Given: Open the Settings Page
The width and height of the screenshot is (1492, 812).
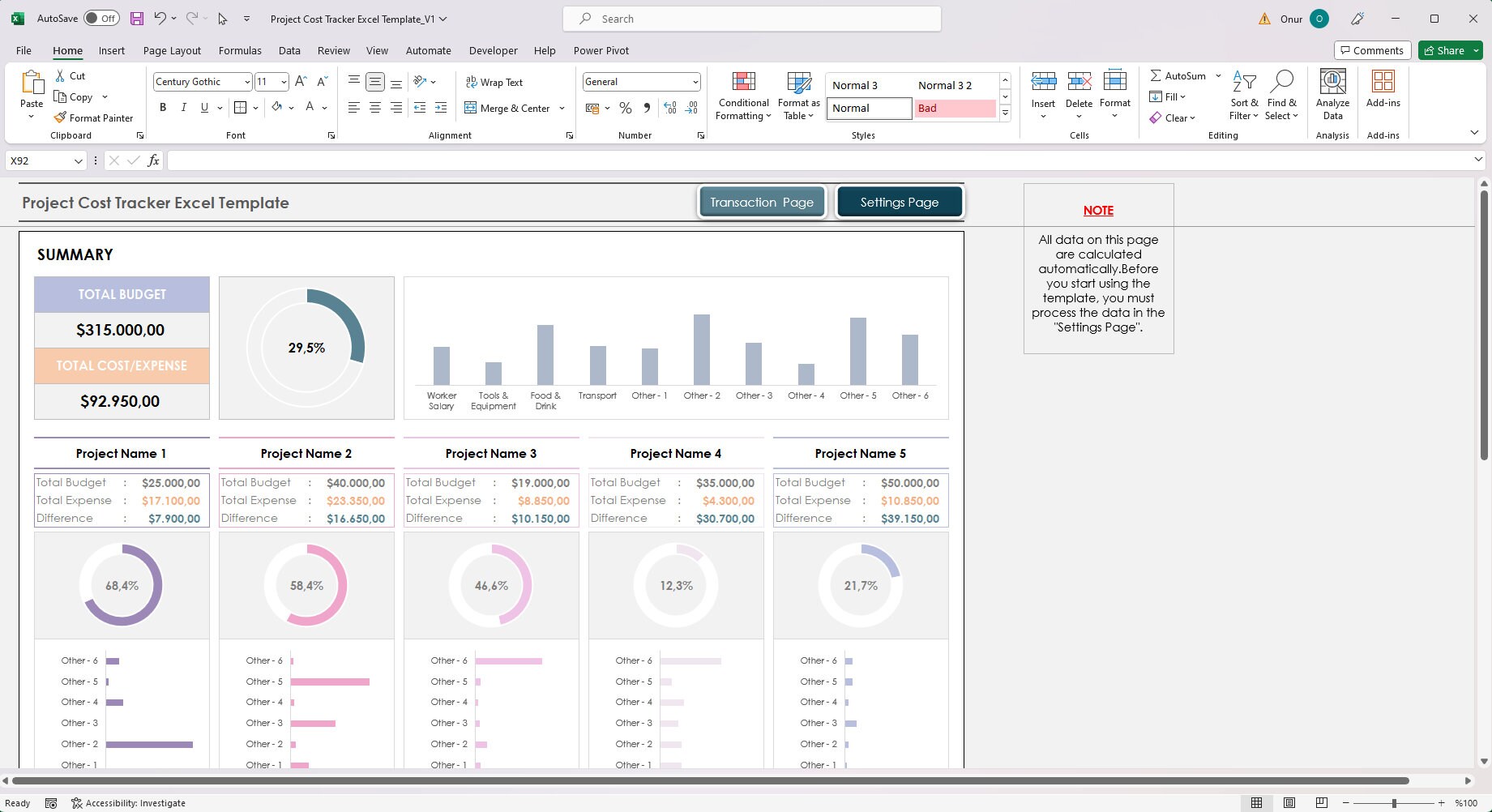Looking at the screenshot, I should pyautogui.click(x=900, y=202).
